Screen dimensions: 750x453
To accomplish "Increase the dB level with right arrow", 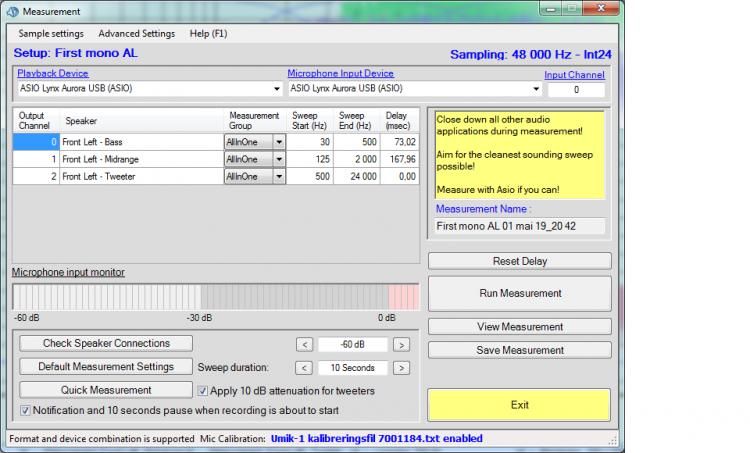I will pos(401,344).
